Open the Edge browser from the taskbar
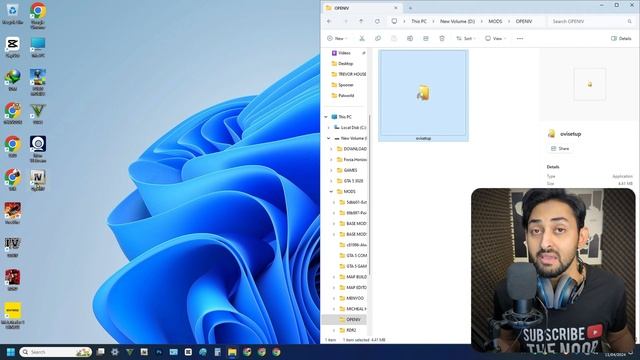Image resolution: width=640 pixels, height=360 pixels. coord(203,352)
